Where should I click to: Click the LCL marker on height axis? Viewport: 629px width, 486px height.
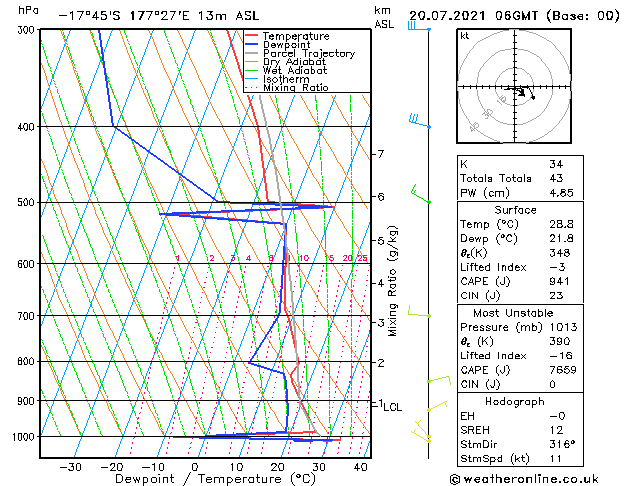tap(392, 407)
